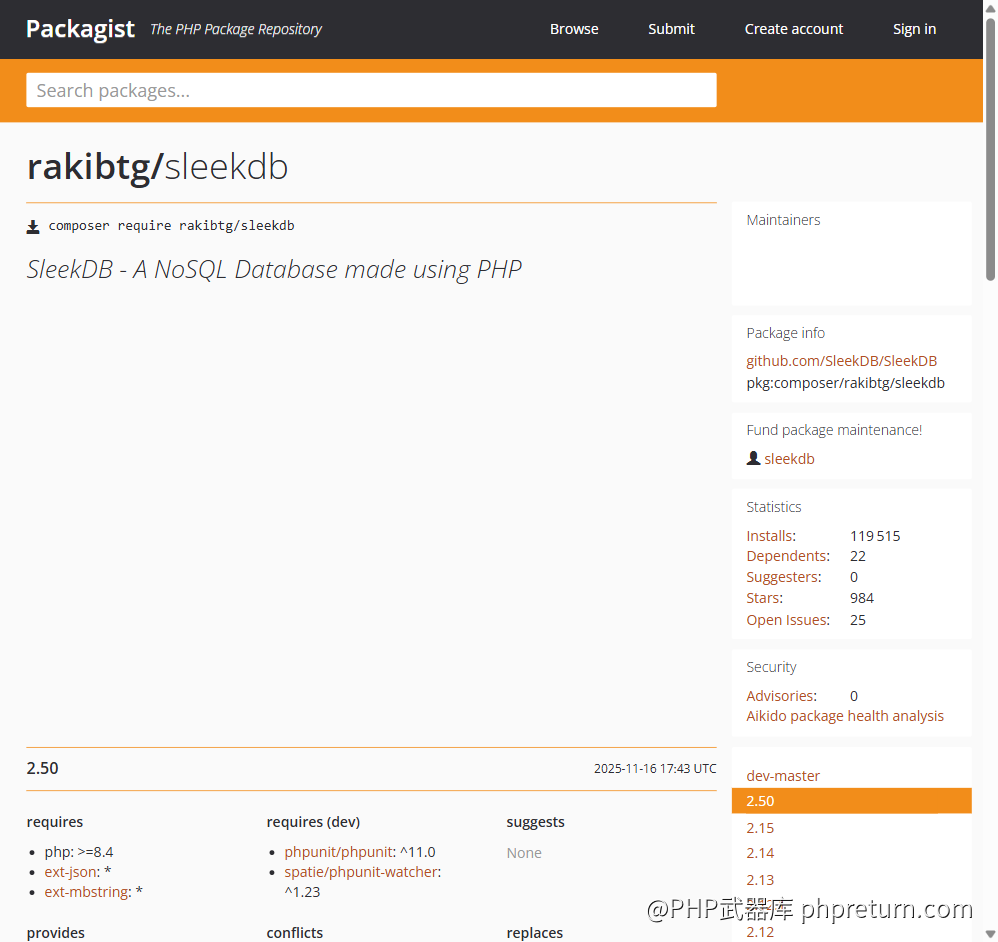
Task: Click the 2.50 version heading
Action: (x=42, y=768)
